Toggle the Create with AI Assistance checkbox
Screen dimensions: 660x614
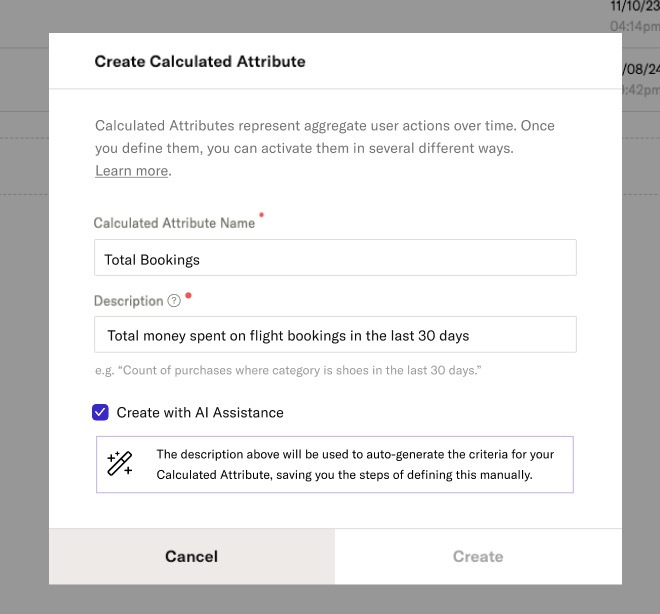pos(100,412)
